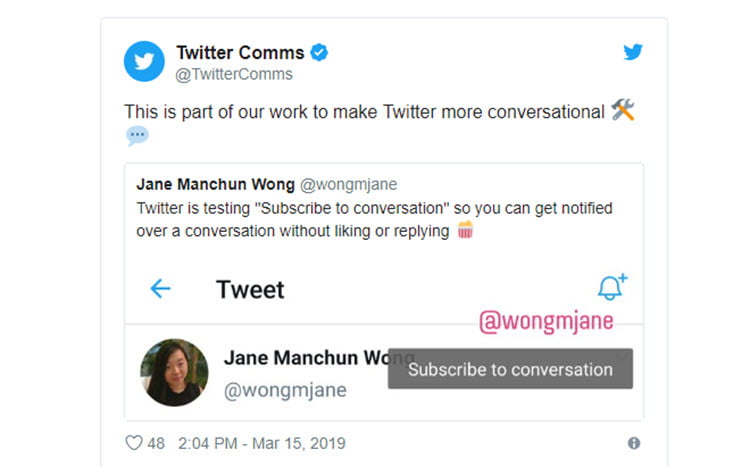750x467 pixels.
Task: Click the popcorn emoji in quoted tweet
Action: point(465,230)
